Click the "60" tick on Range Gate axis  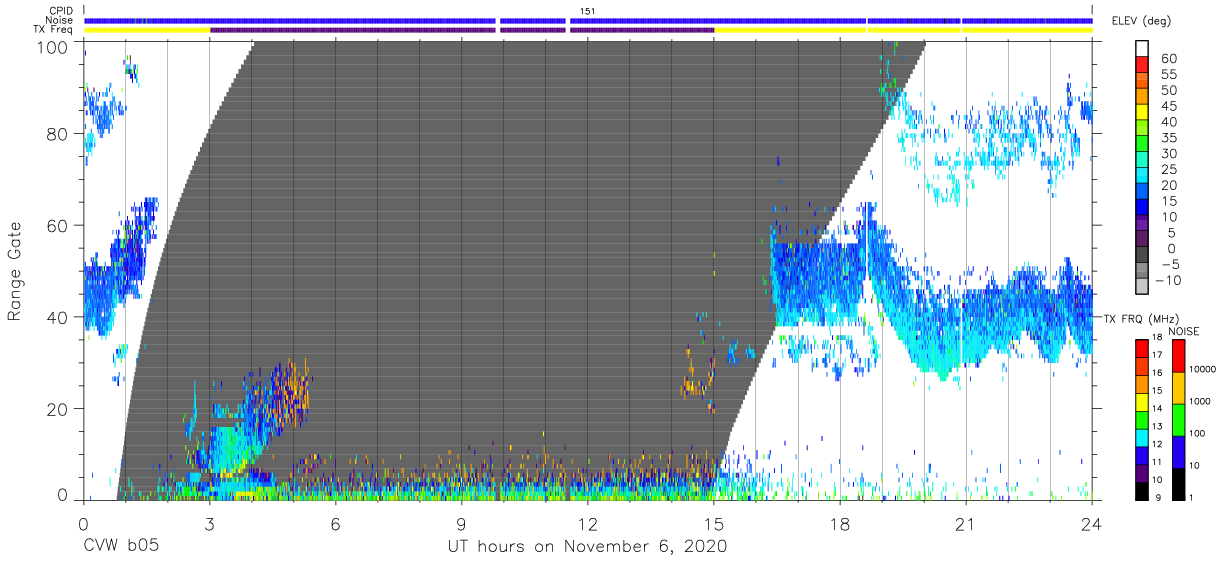(57, 225)
